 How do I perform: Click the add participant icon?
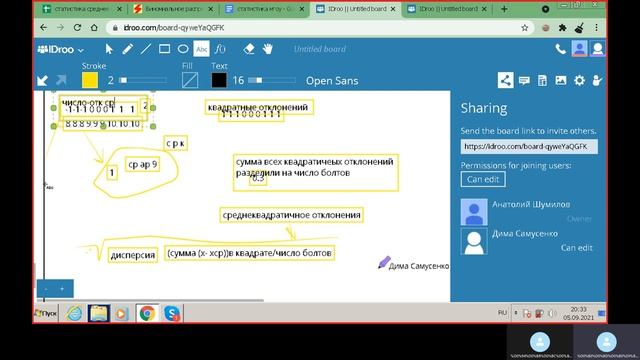597,80
